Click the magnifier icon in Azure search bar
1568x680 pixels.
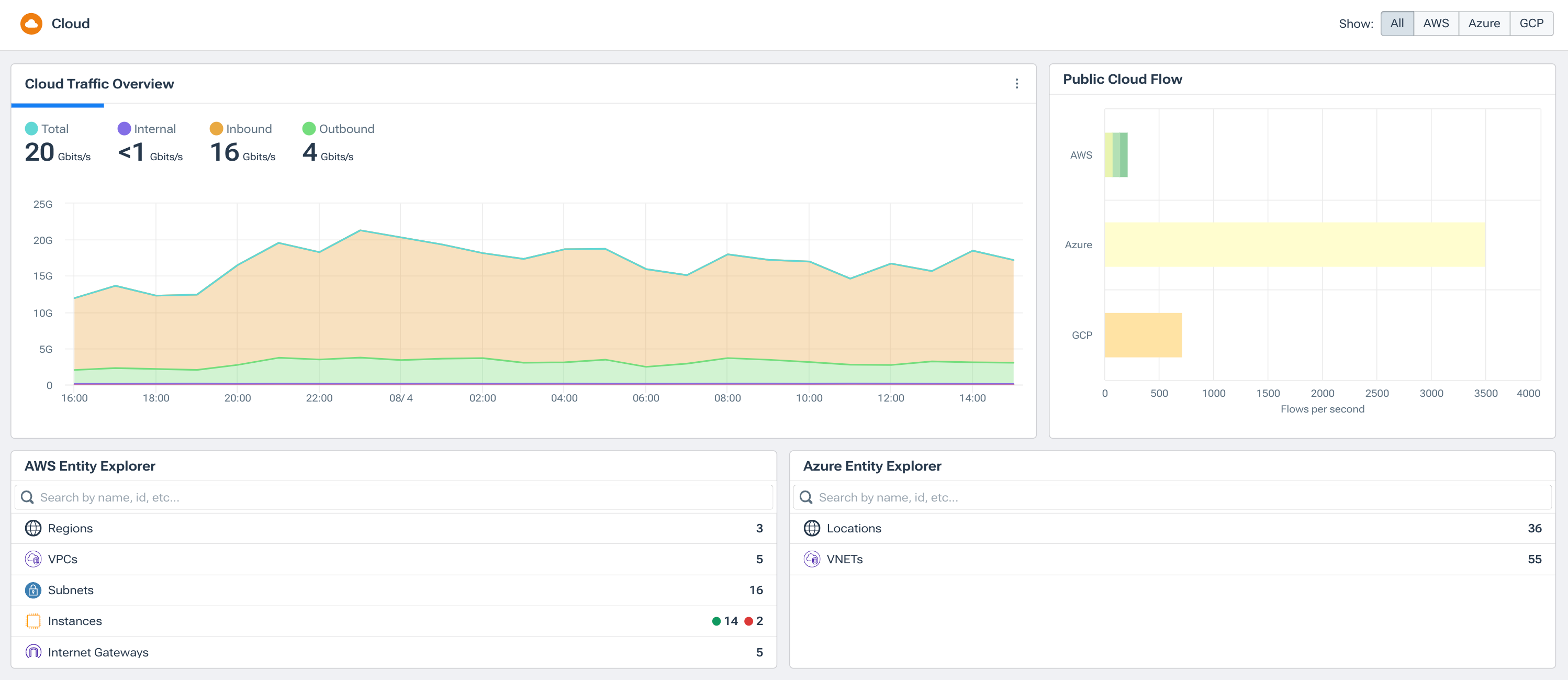tap(806, 497)
